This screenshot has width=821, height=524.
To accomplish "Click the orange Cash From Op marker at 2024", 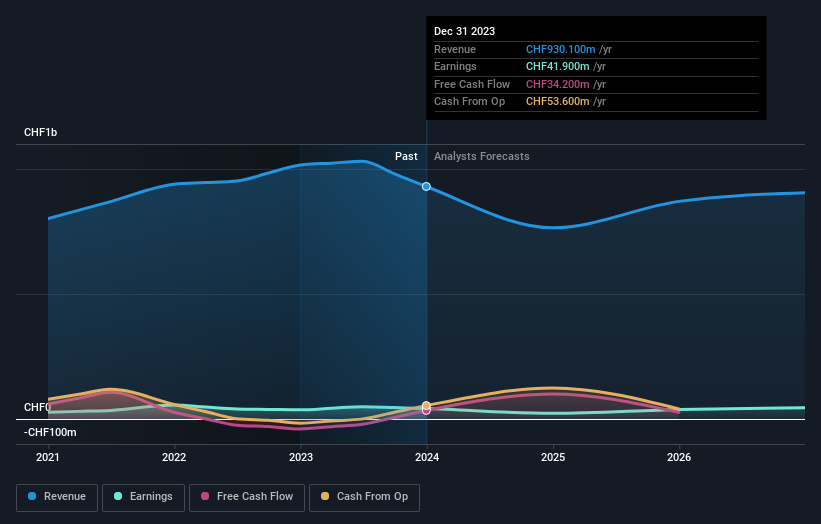I will click(x=426, y=406).
